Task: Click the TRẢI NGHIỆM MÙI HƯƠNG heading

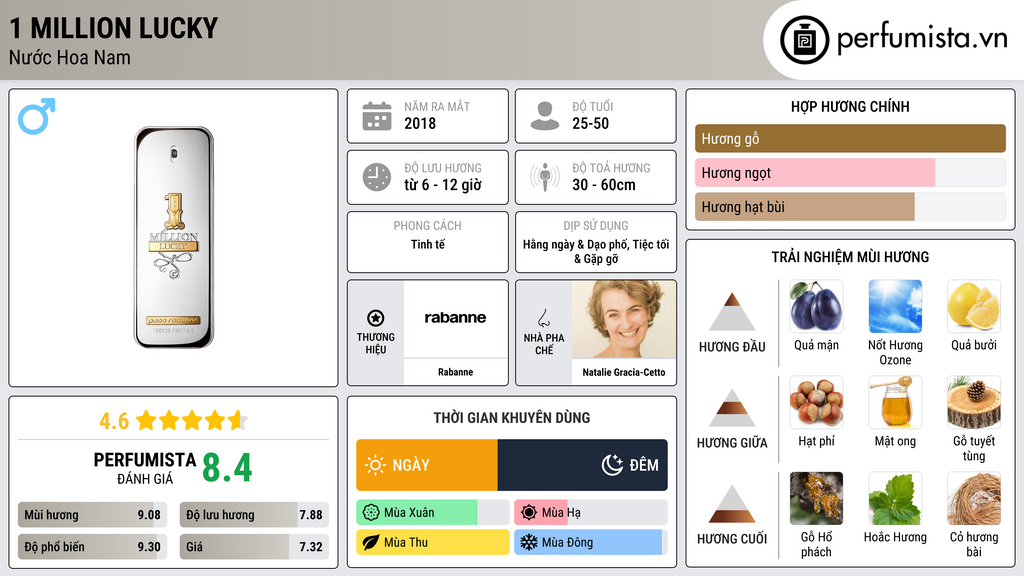Action: [850, 257]
